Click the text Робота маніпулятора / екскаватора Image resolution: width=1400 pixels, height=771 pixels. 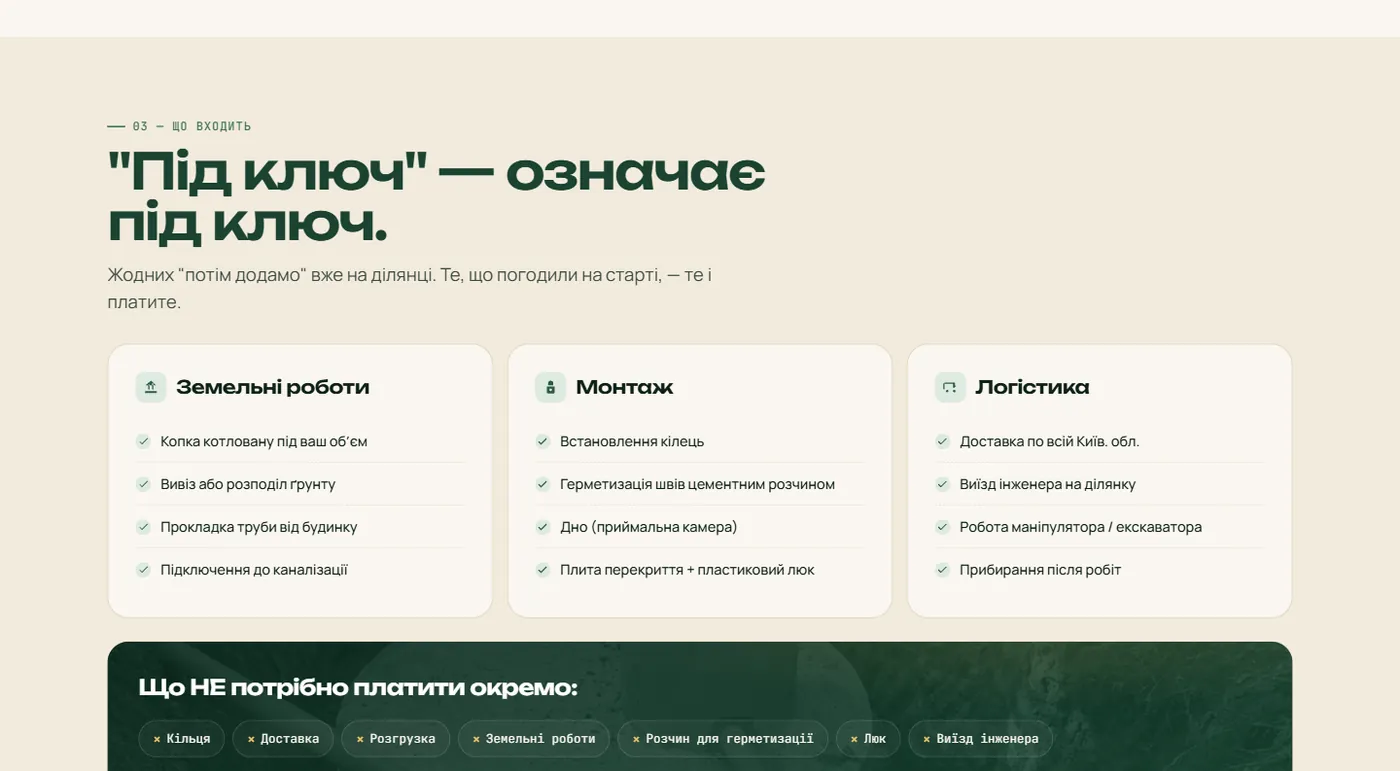click(x=1081, y=527)
